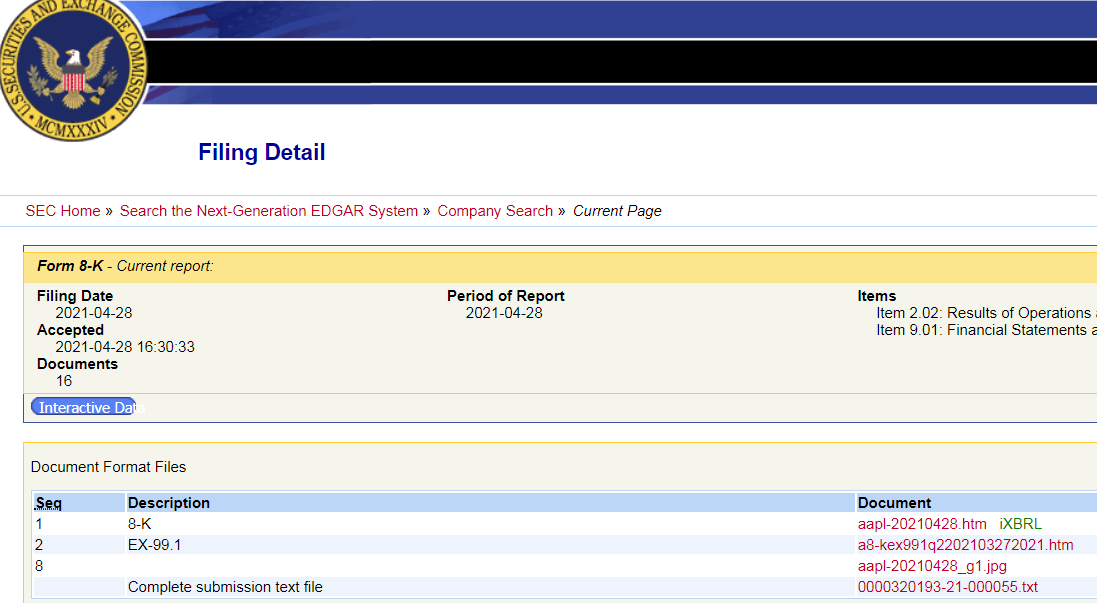Click the Interactive Data button

pos(84,407)
